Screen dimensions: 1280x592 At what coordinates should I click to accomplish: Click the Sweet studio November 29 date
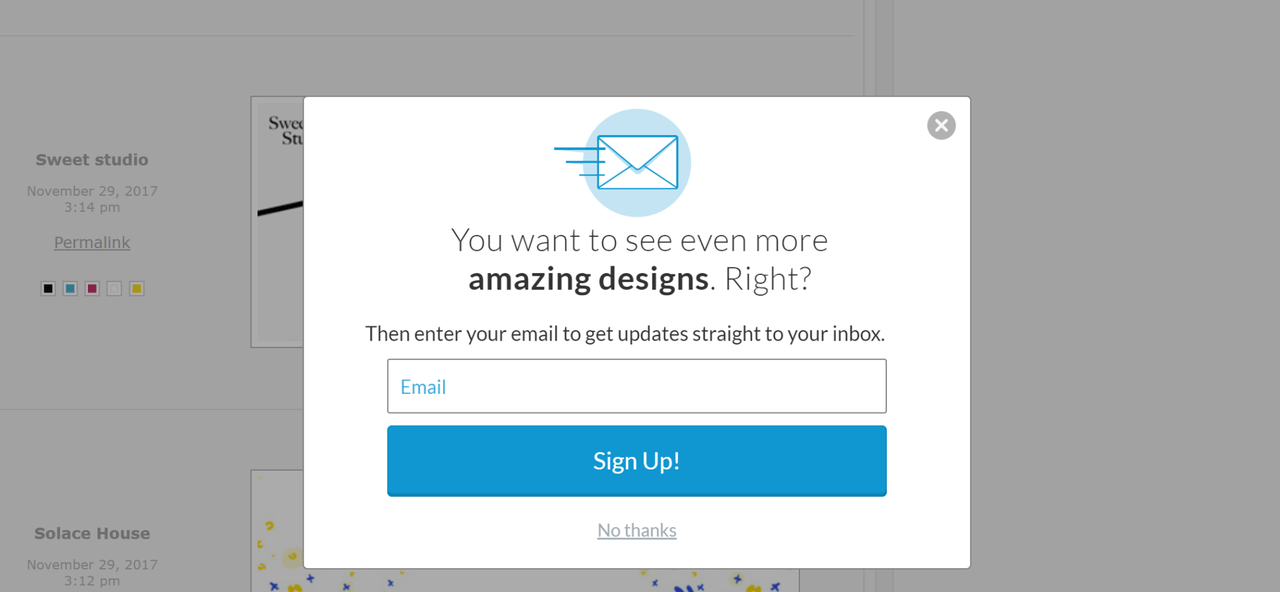coord(92,199)
